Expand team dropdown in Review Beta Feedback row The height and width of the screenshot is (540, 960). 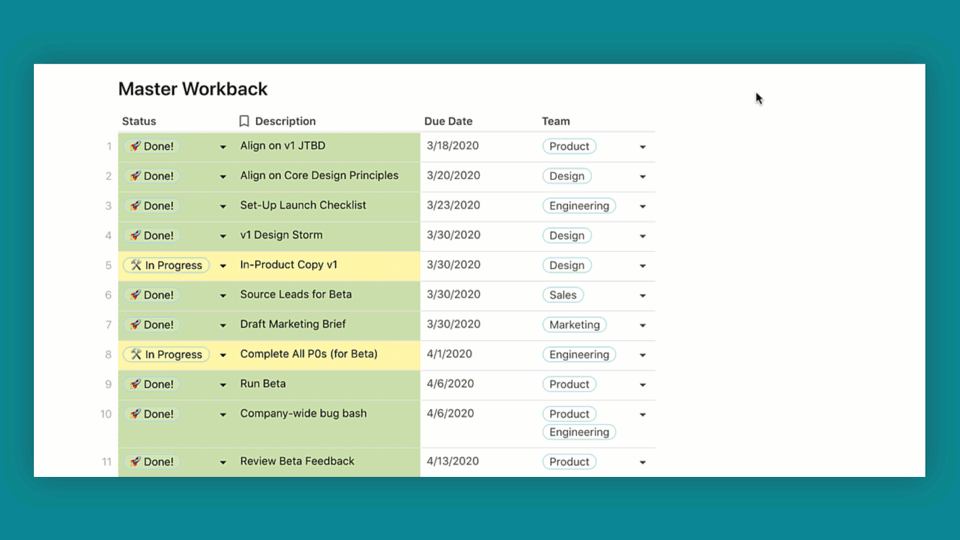click(642, 462)
